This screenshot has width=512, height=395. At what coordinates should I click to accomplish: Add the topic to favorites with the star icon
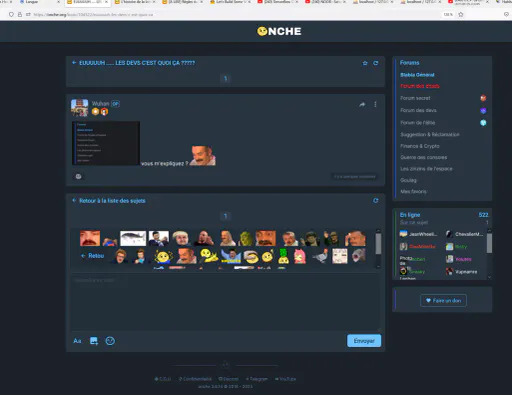365,63
